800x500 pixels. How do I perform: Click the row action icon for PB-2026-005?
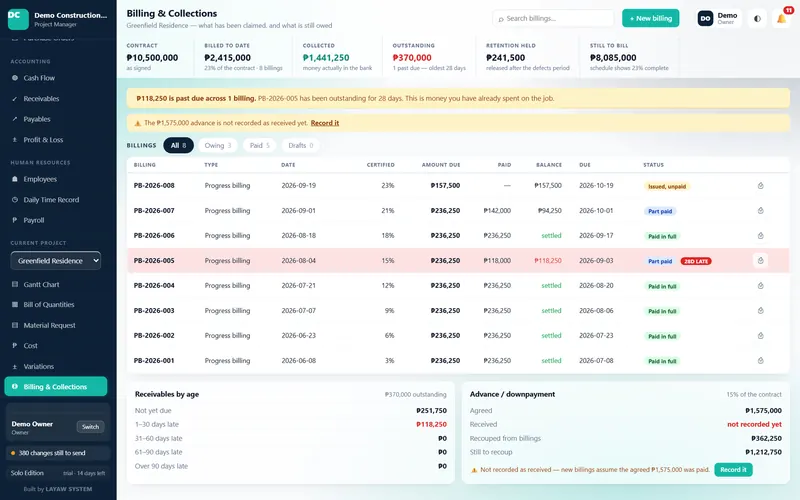point(760,261)
